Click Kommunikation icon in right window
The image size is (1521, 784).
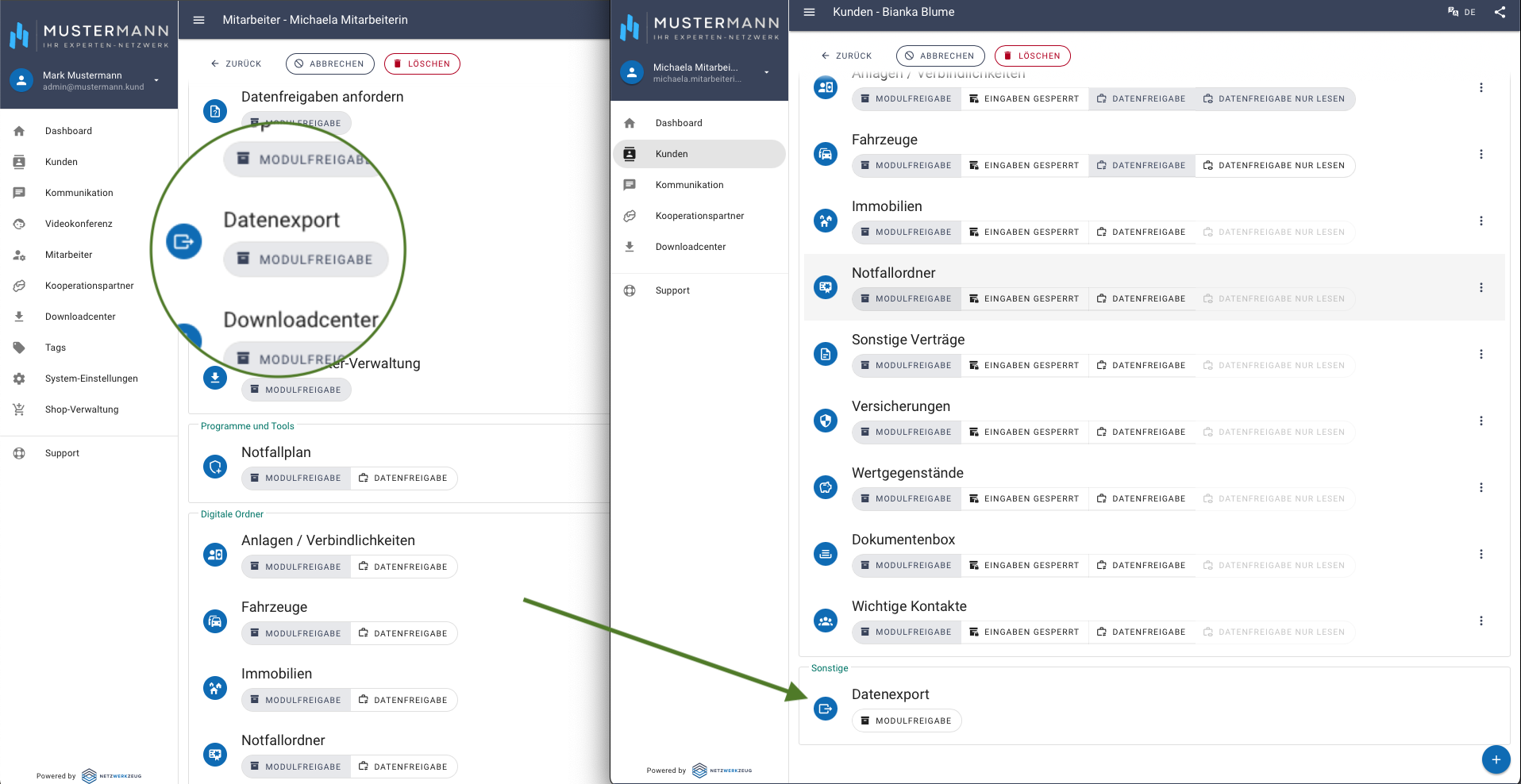630,185
